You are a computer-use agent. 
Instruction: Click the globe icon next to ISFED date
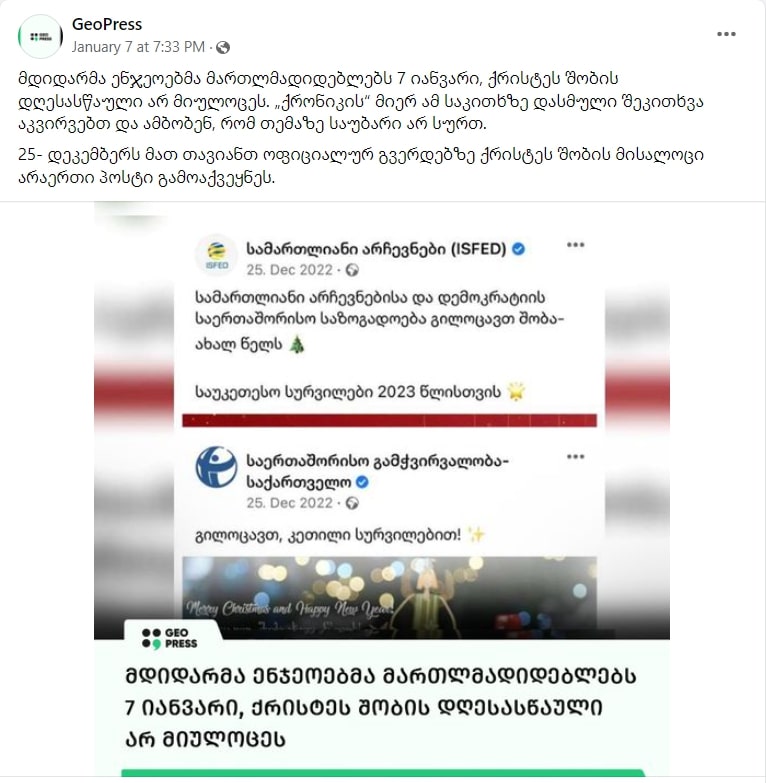pos(352,270)
